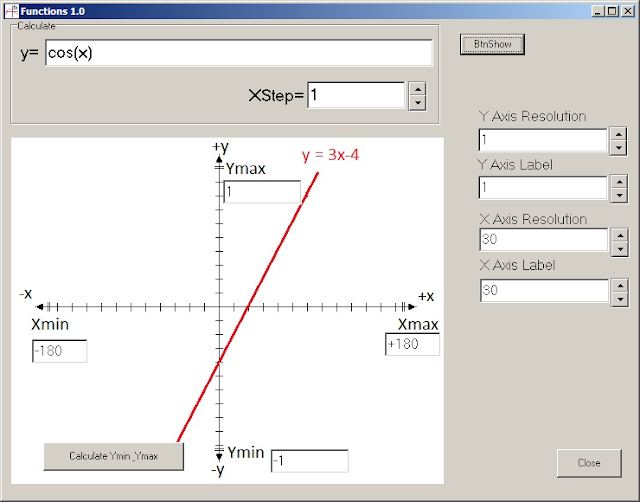Click the +x axis label
The width and height of the screenshot is (640, 502).
pos(426,296)
